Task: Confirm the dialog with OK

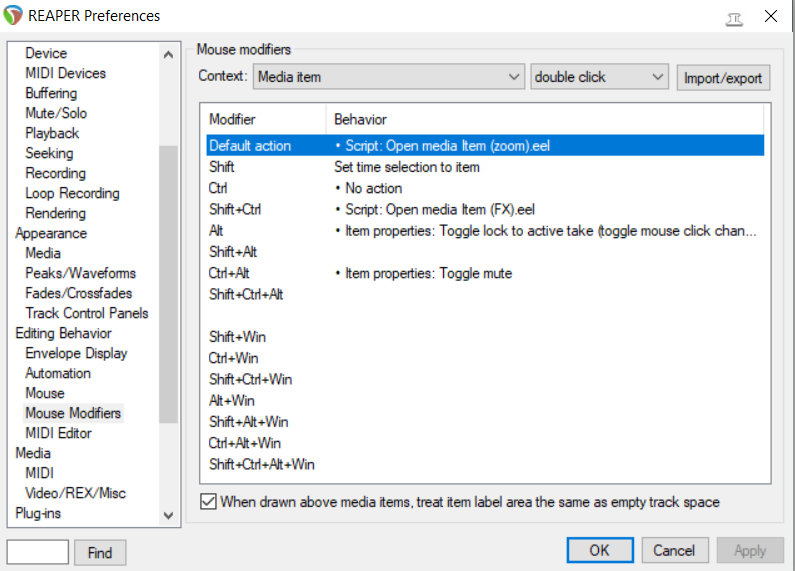Action: click(x=599, y=550)
